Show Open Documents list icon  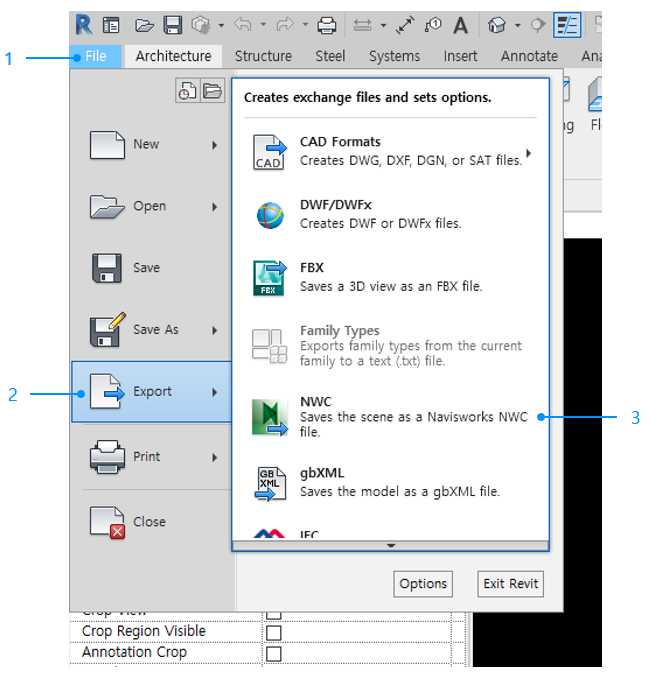tap(213, 91)
